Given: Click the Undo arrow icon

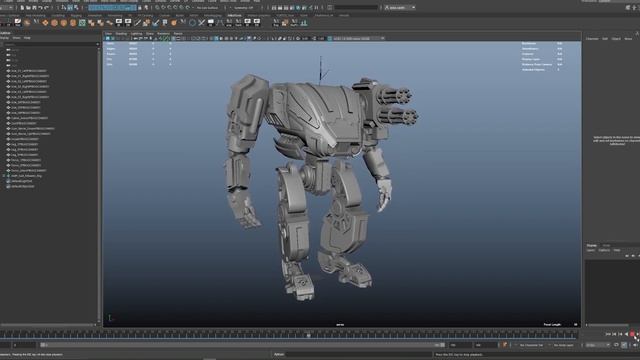Looking at the screenshot, I should pyautogui.click(x=40, y=7).
